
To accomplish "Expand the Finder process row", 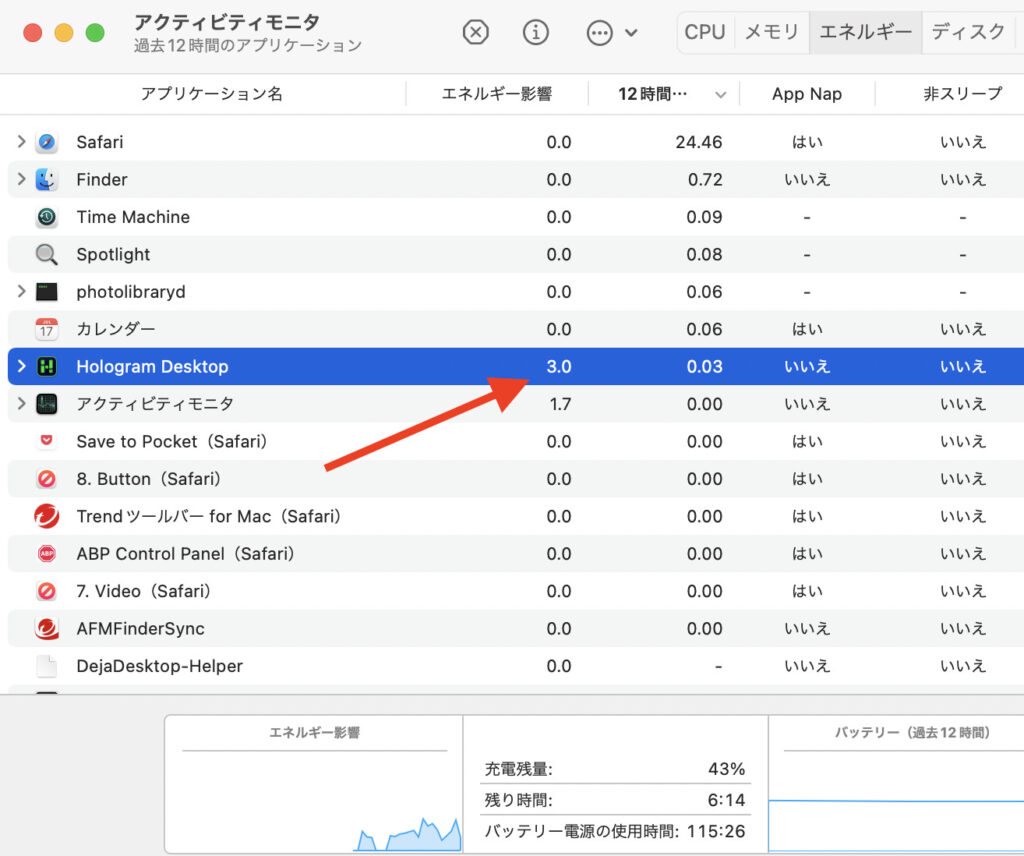I will click(x=21, y=179).
